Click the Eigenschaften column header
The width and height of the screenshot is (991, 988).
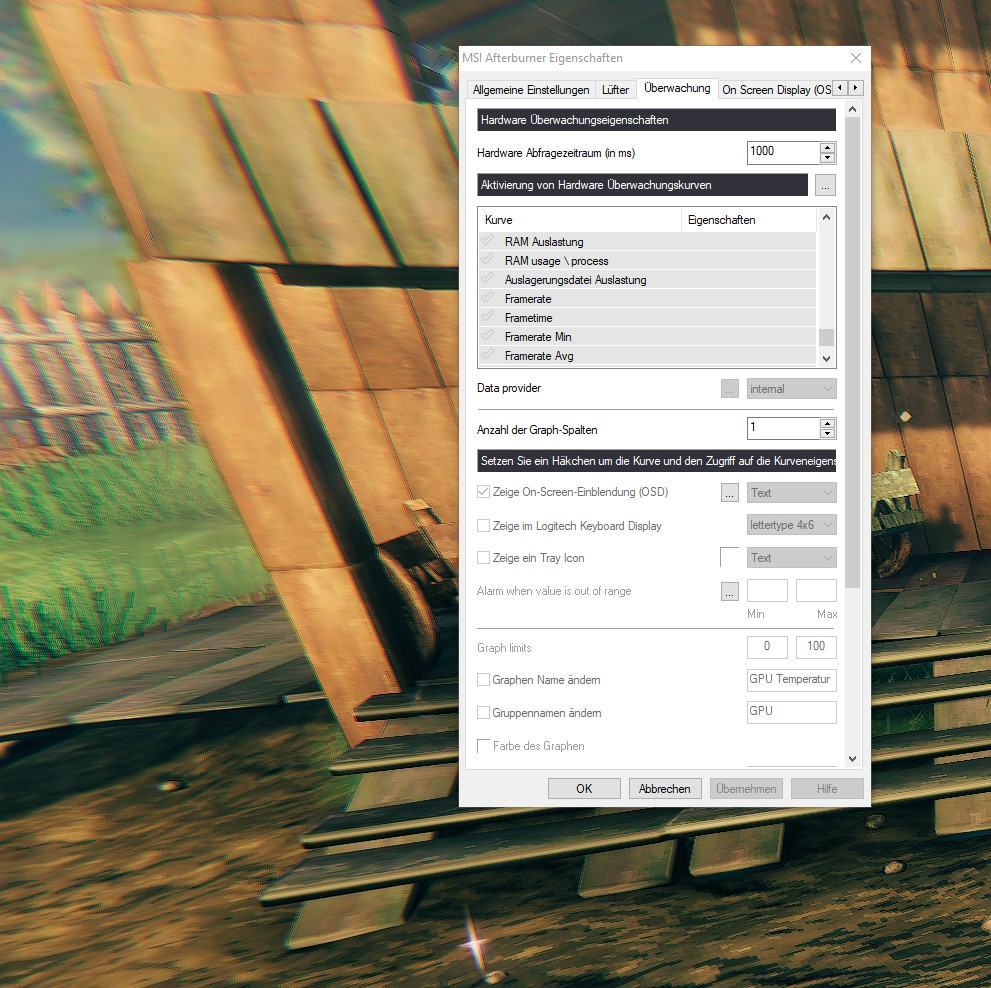pos(748,220)
